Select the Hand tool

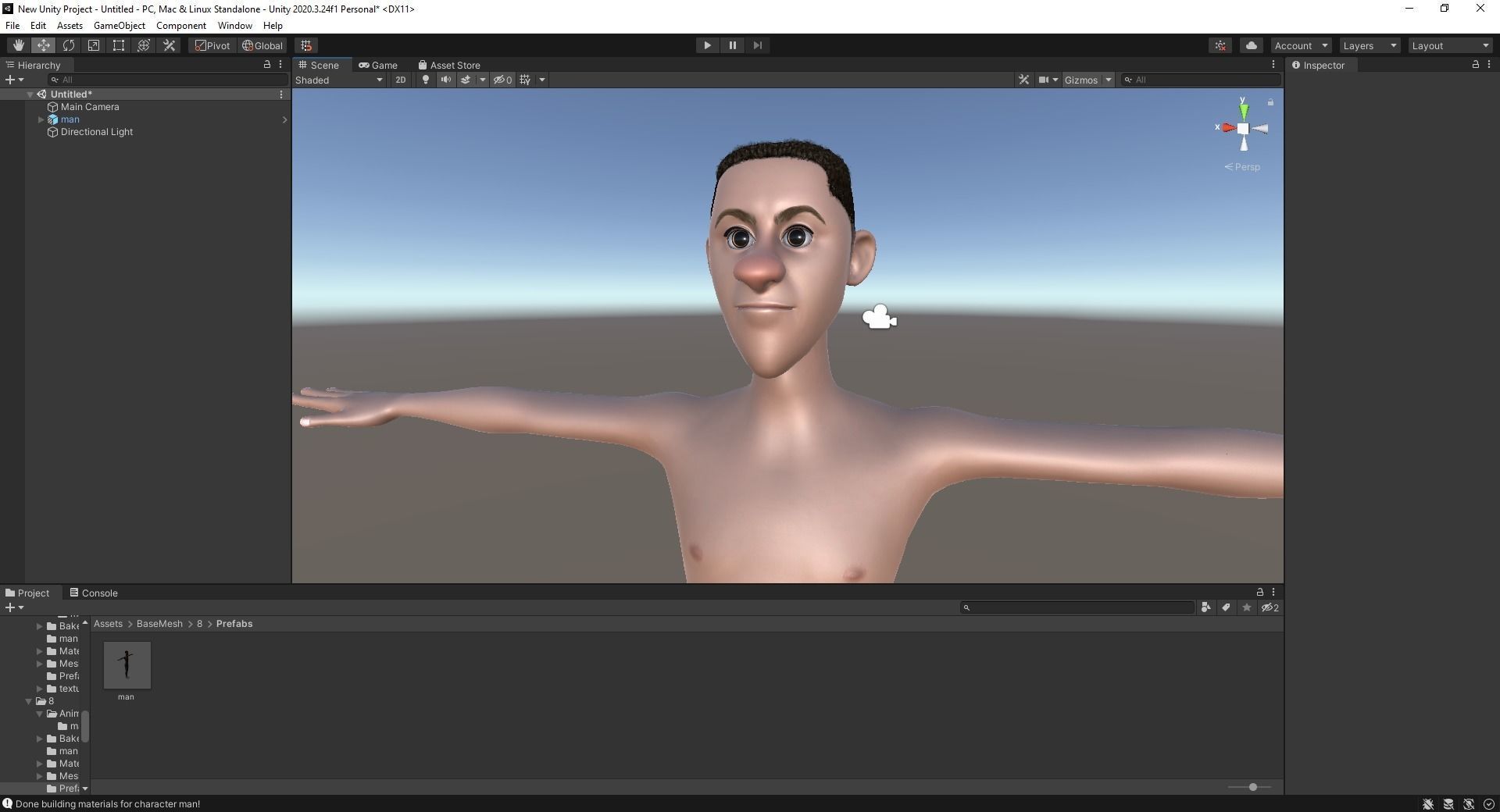coord(18,45)
